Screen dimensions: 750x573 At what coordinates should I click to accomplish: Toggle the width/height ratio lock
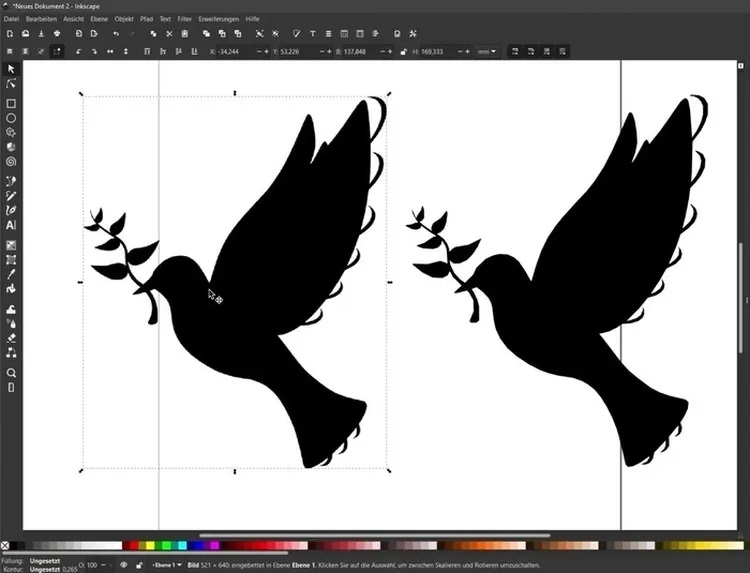(402, 51)
